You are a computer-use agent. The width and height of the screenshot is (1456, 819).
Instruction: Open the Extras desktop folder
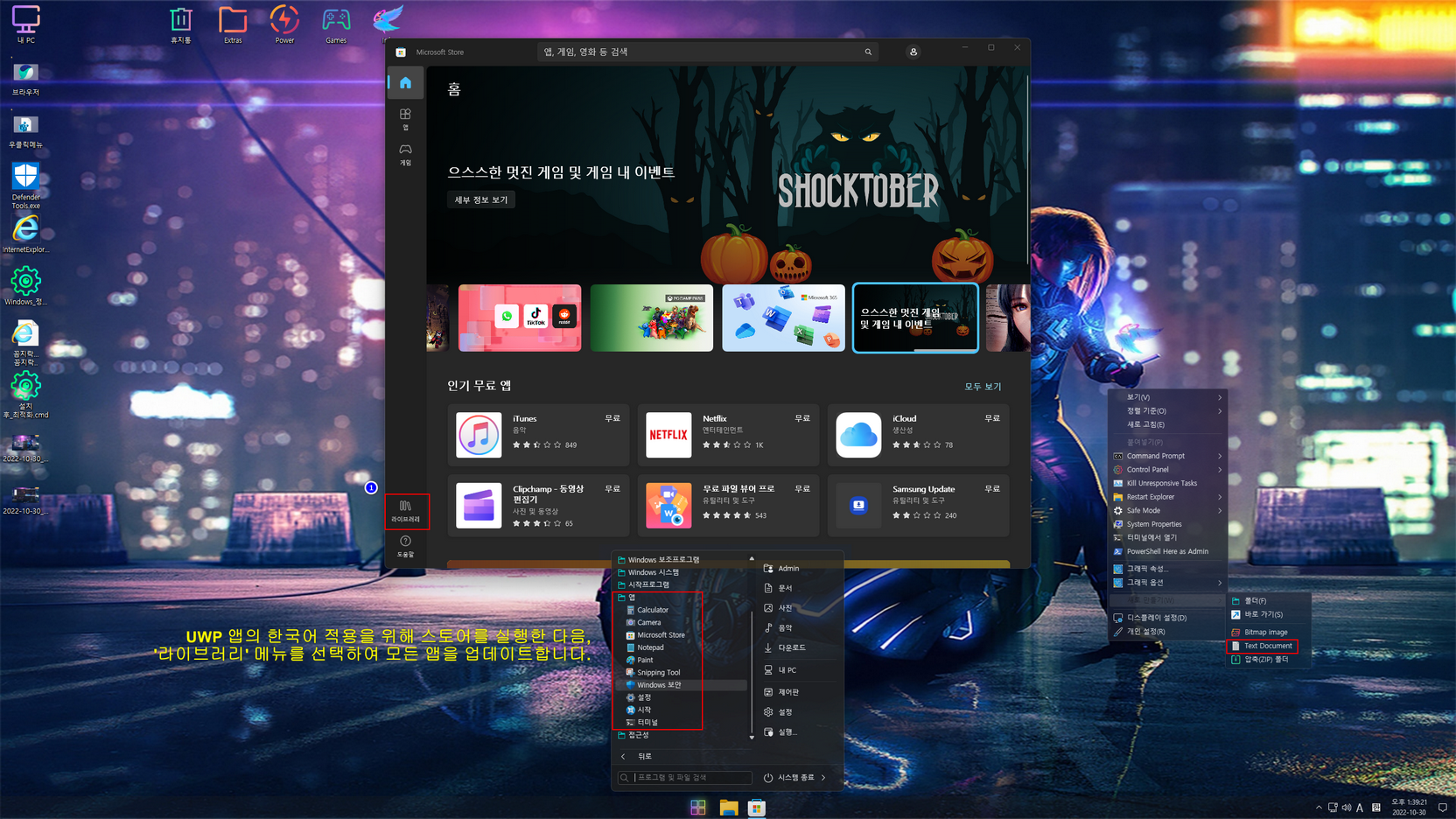(x=233, y=24)
